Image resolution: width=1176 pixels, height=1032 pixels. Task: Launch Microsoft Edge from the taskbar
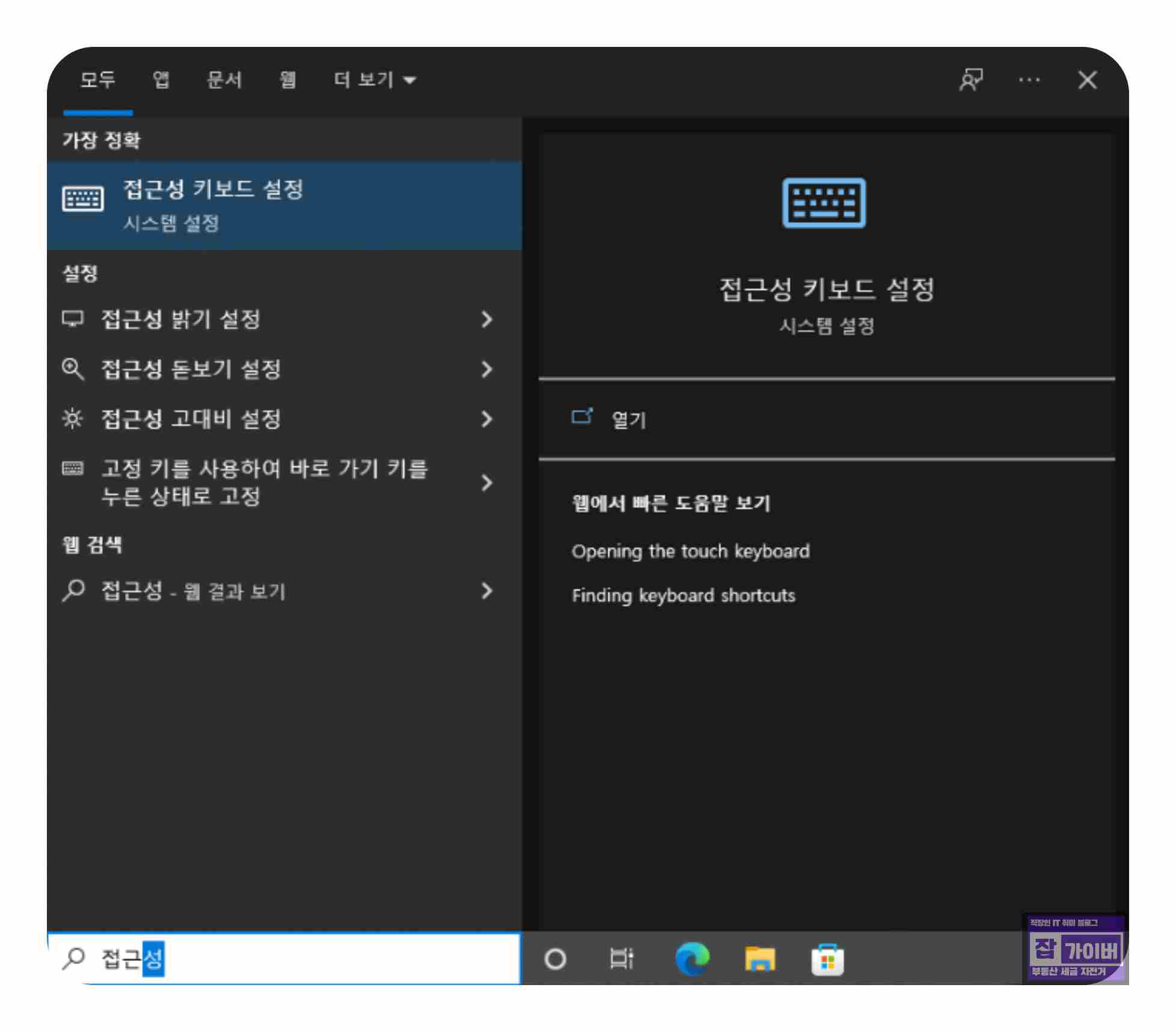[692, 959]
